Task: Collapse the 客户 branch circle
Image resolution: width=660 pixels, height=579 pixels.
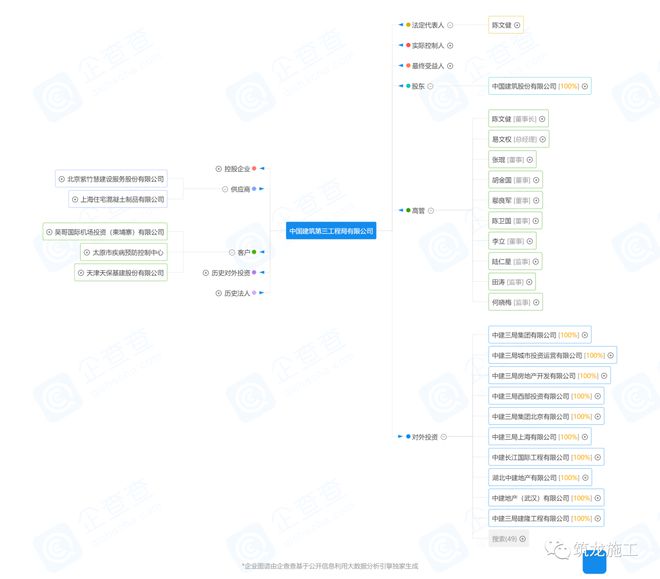Action: click(232, 252)
